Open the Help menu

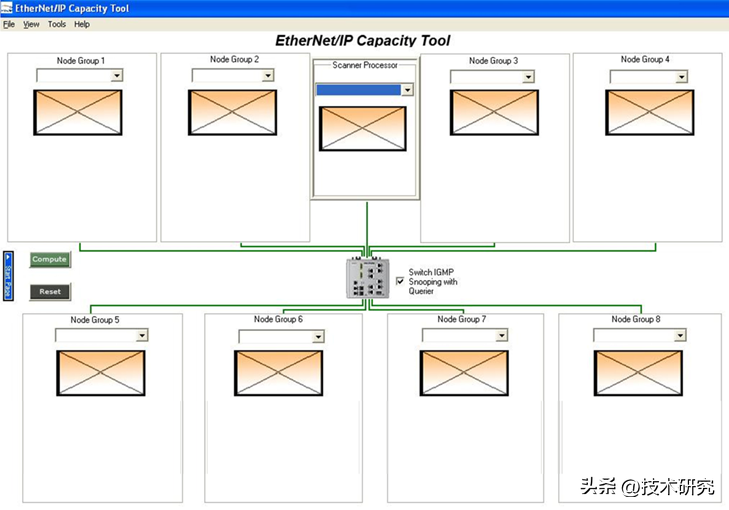click(x=82, y=24)
